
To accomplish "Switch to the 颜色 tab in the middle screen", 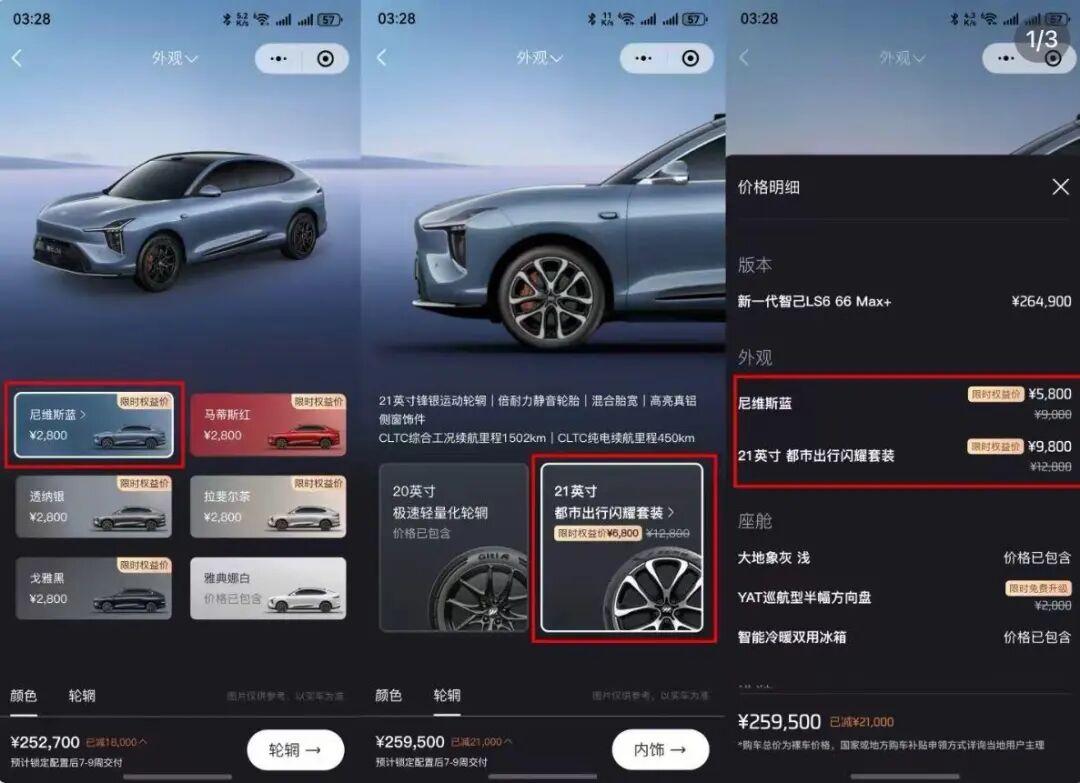I will (x=388, y=696).
